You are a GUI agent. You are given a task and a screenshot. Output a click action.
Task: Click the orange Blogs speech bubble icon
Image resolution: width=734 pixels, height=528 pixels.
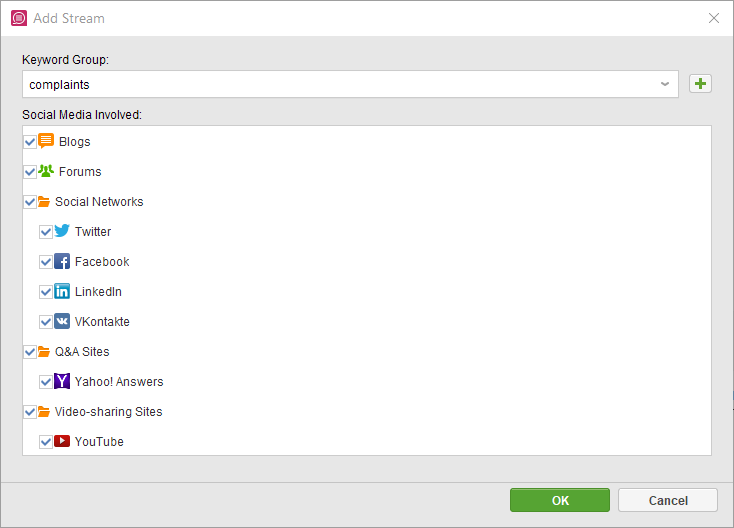[46, 141]
